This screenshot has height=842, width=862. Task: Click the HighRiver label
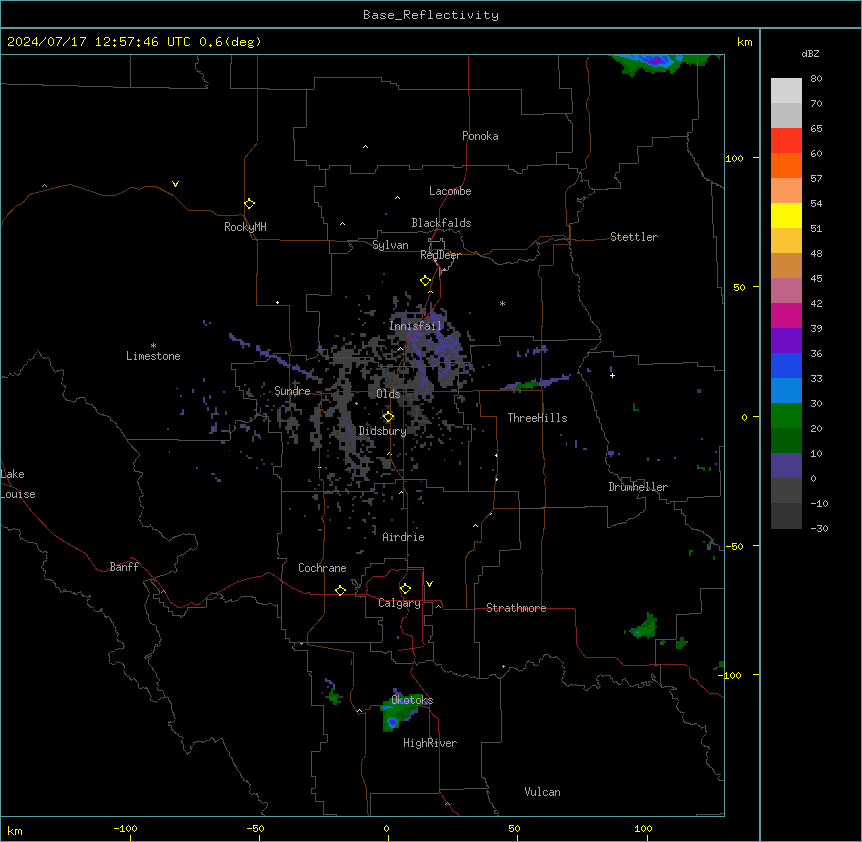pos(429,743)
